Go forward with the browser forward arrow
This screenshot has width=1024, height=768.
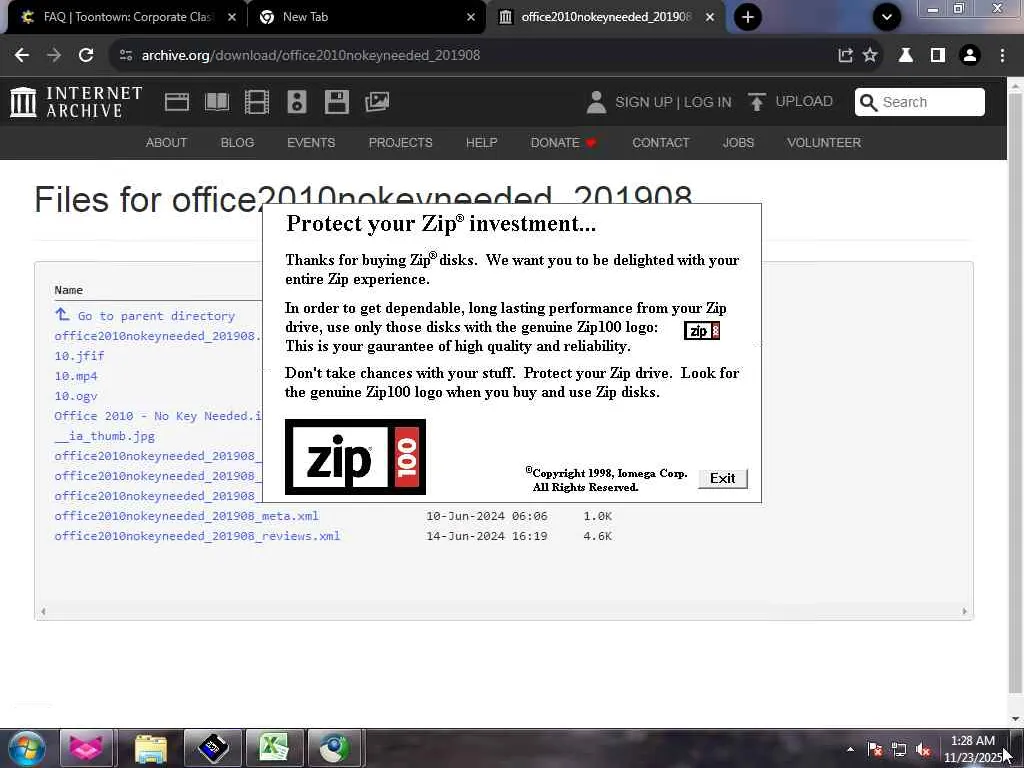pos(54,55)
